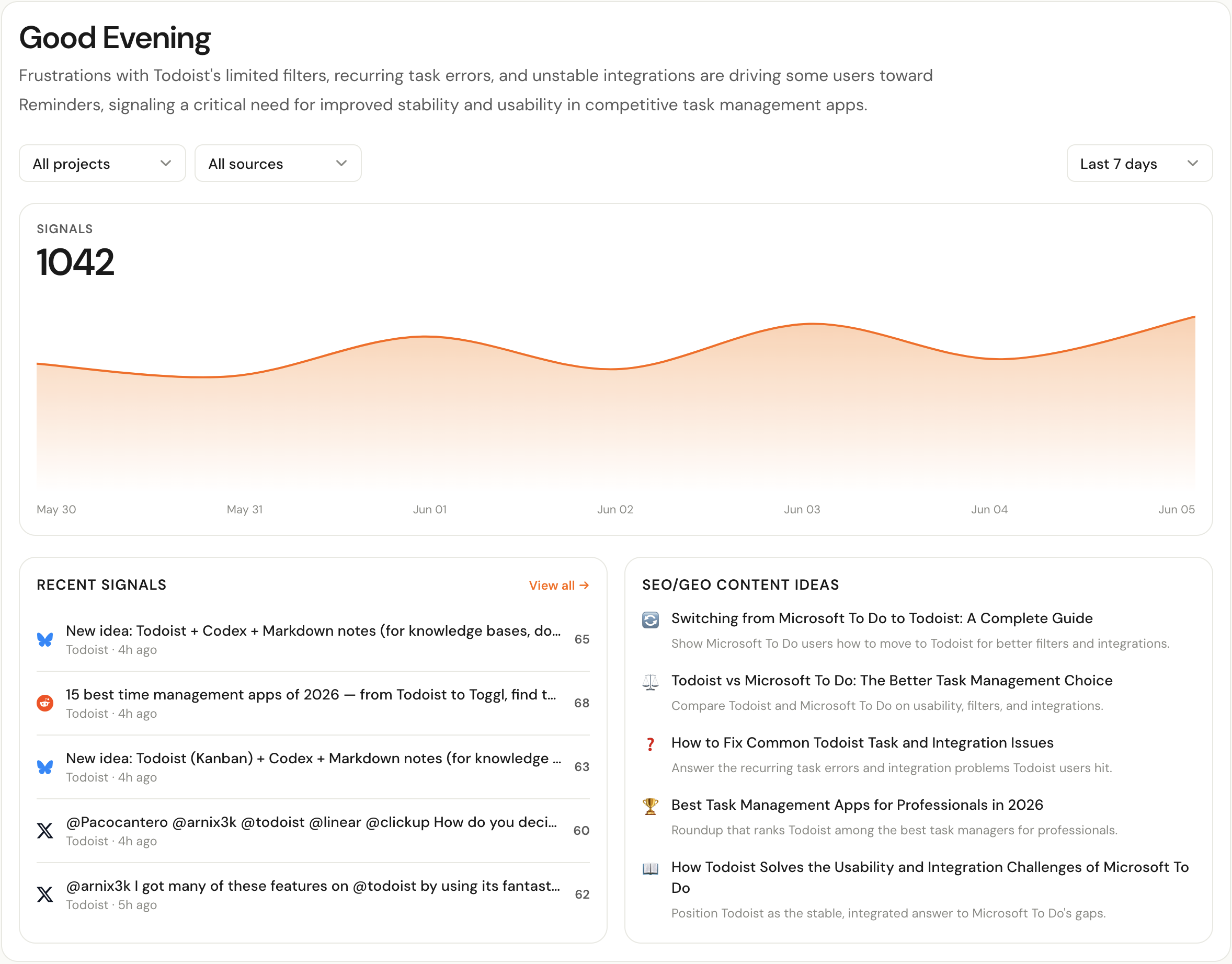Open the Last 7 days range dropdown
Viewport: 1232px width, 964px height.
pos(1139,163)
